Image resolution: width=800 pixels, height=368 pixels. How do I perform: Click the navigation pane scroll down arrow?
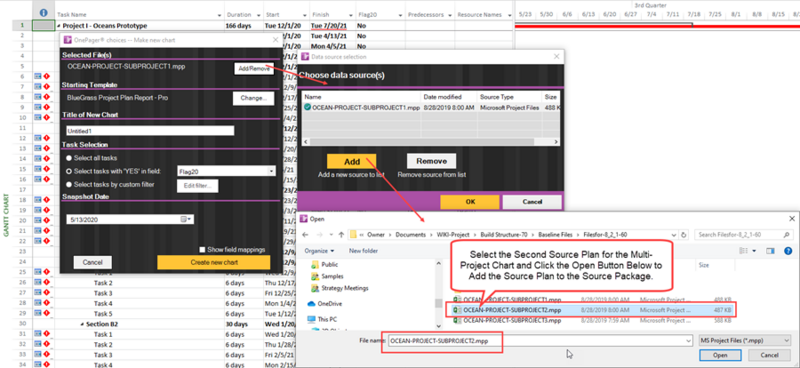pyautogui.click(x=438, y=326)
